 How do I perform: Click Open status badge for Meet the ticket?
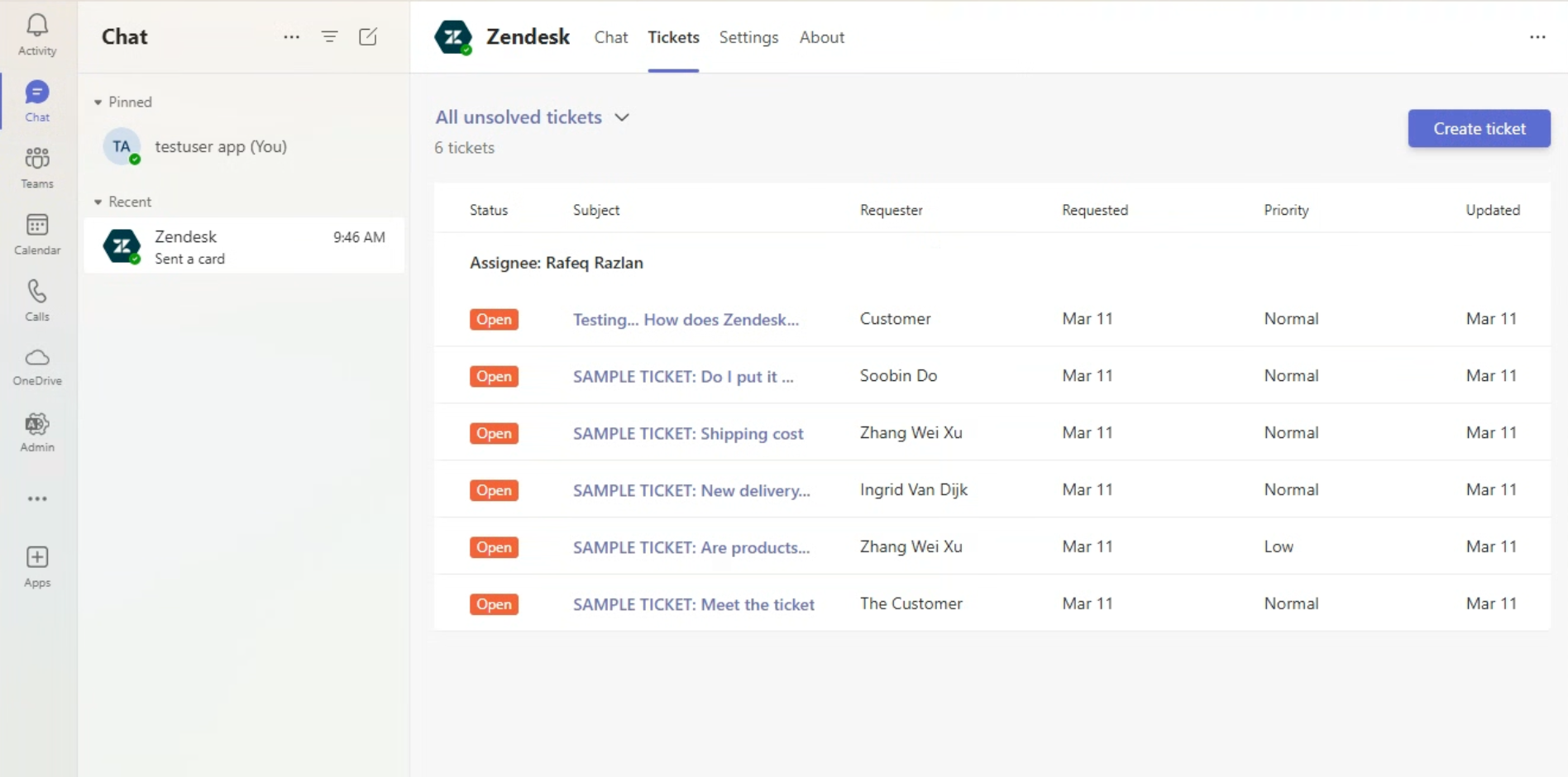tap(494, 604)
